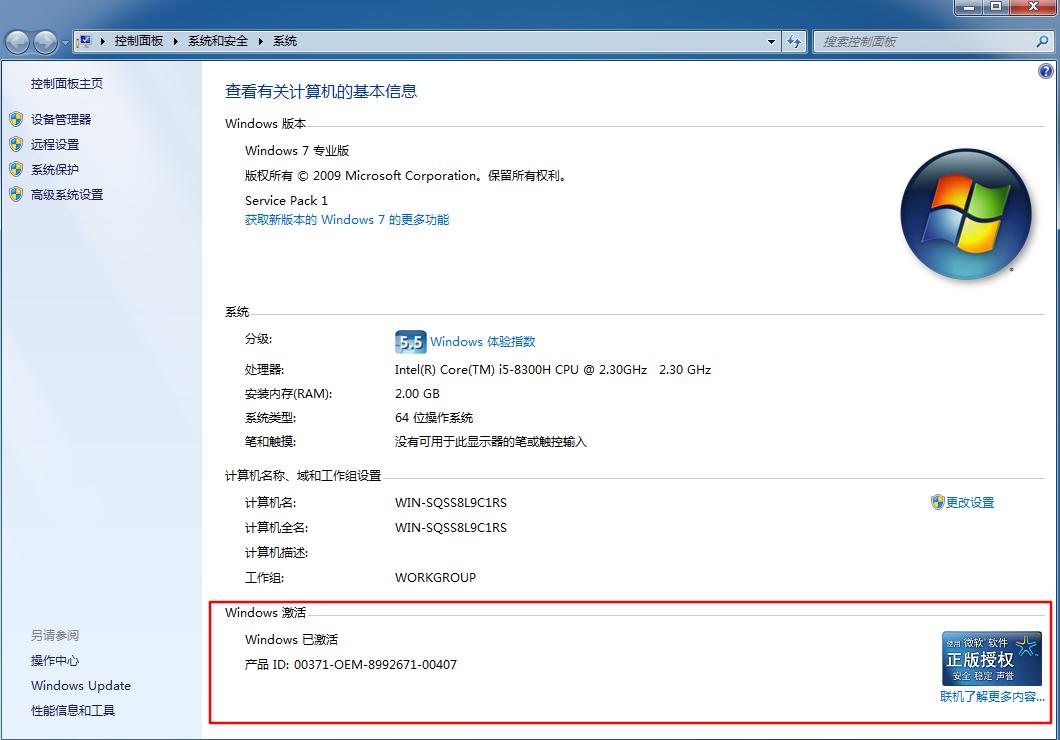Click the refresh icon in the address bar
The image size is (1060, 740).
(x=792, y=41)
